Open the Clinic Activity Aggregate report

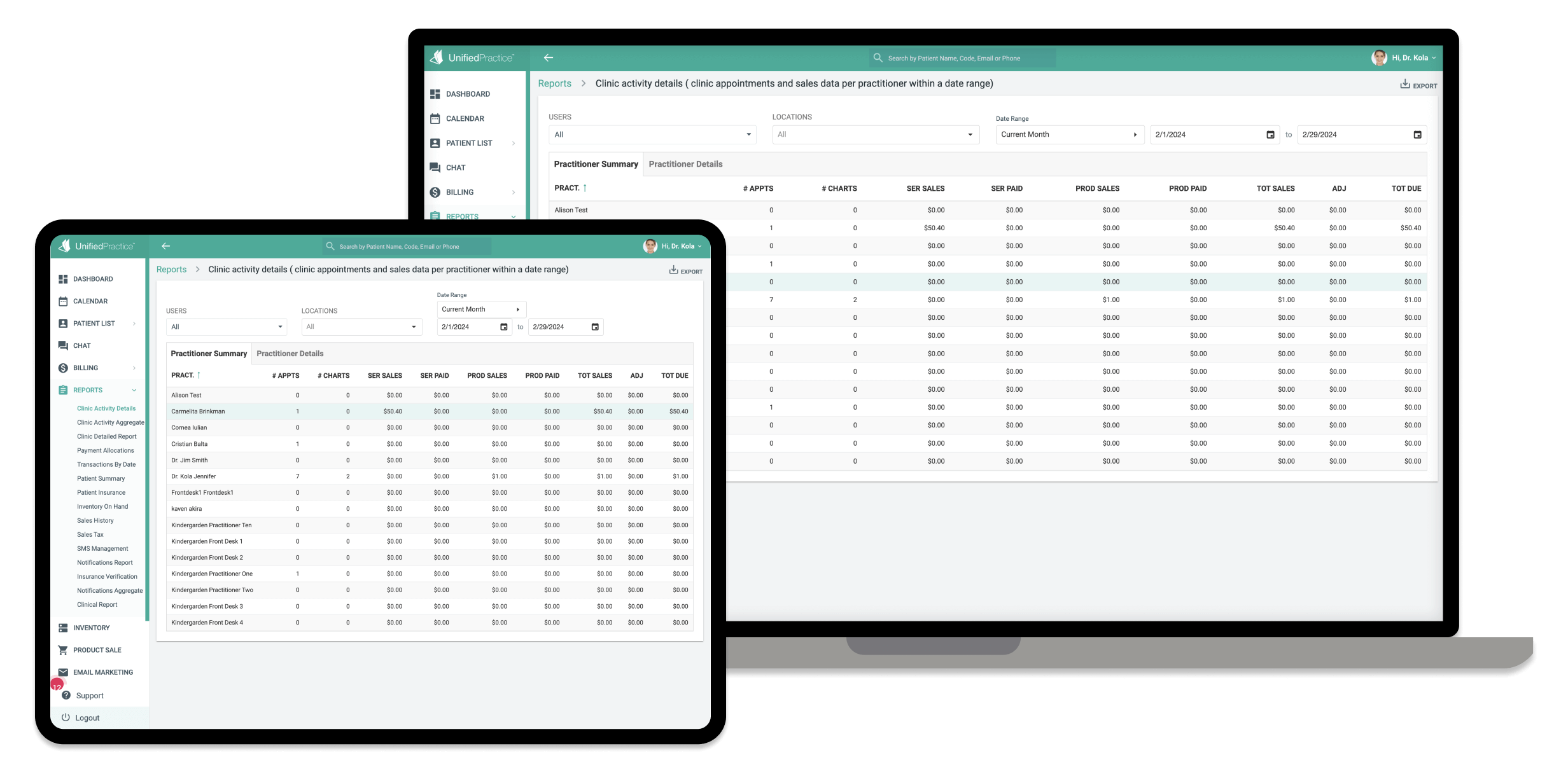tap(110, 423)
